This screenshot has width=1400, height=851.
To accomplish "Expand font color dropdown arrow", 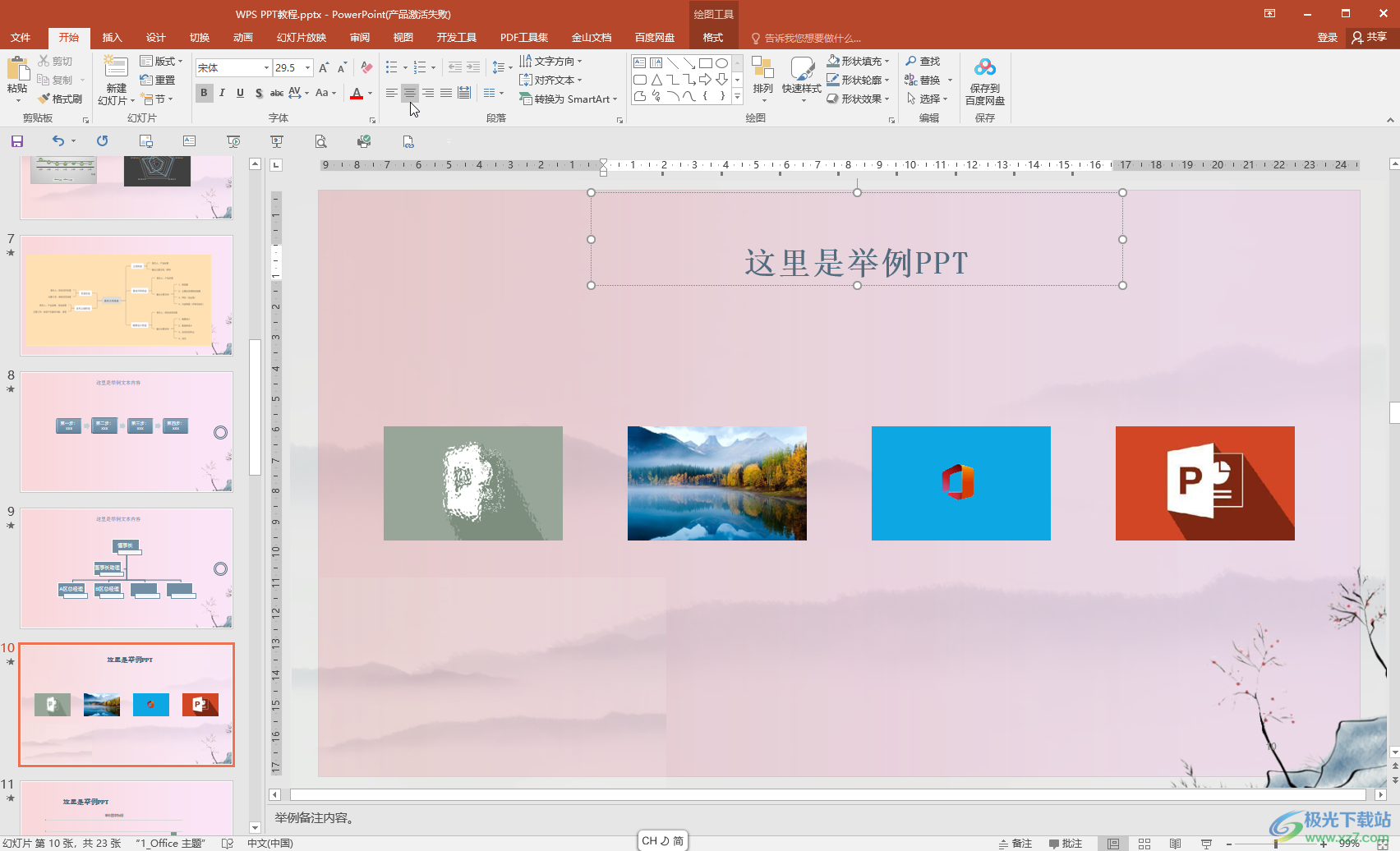I will [x=370, y=93].
